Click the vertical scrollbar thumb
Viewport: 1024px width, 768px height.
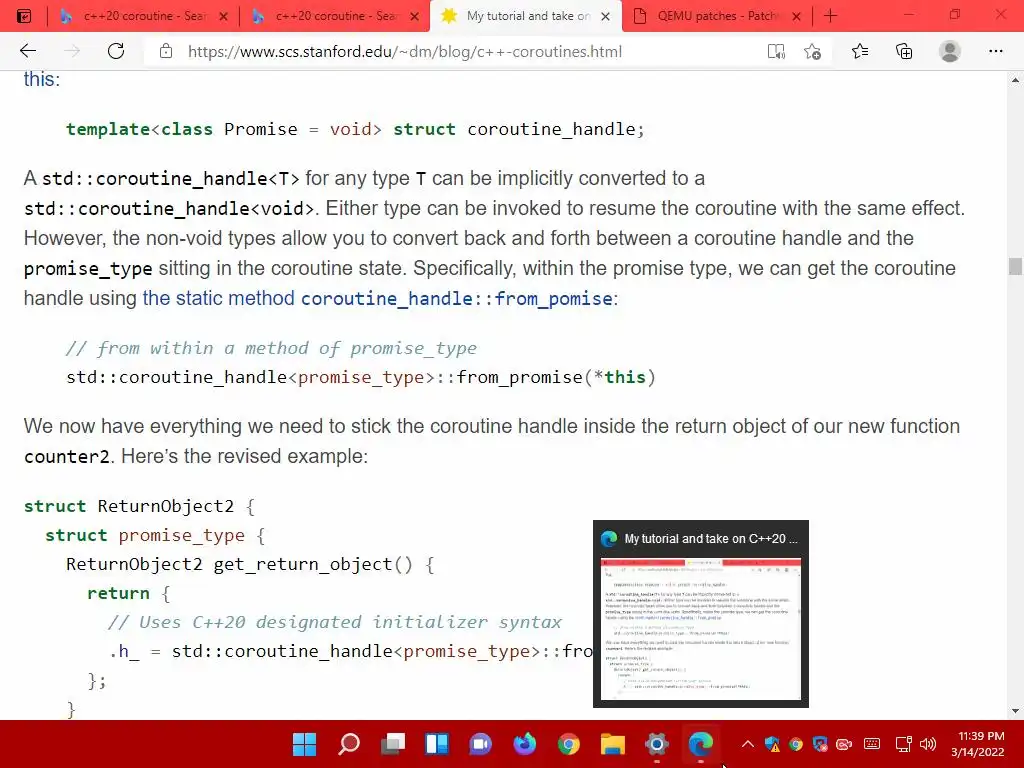[1015, 266]
